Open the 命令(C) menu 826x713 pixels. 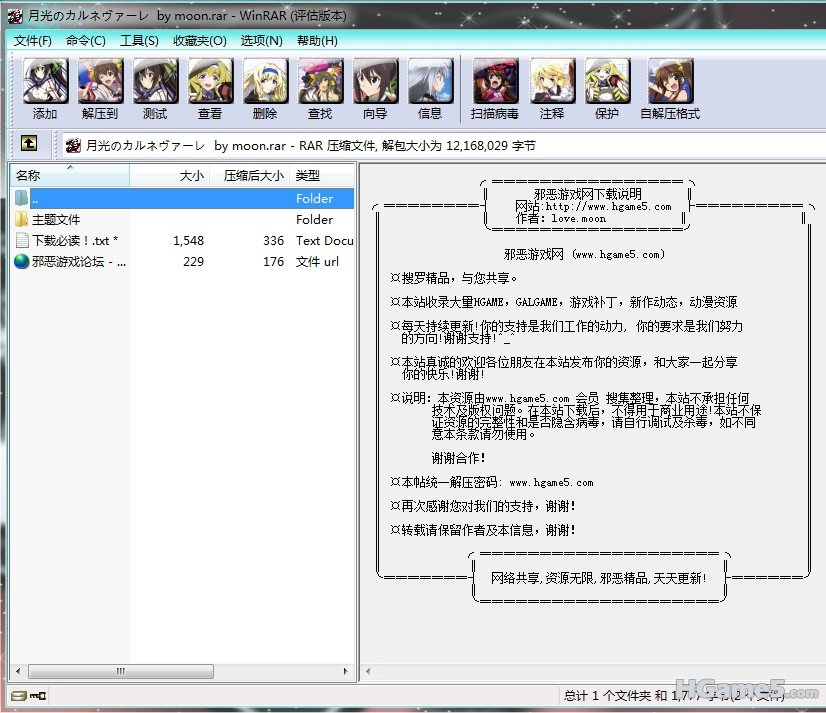tap(86, 41)
